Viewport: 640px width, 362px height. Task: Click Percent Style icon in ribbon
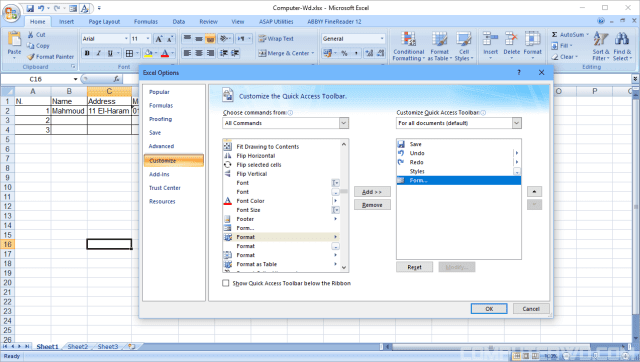click(344, 53)
